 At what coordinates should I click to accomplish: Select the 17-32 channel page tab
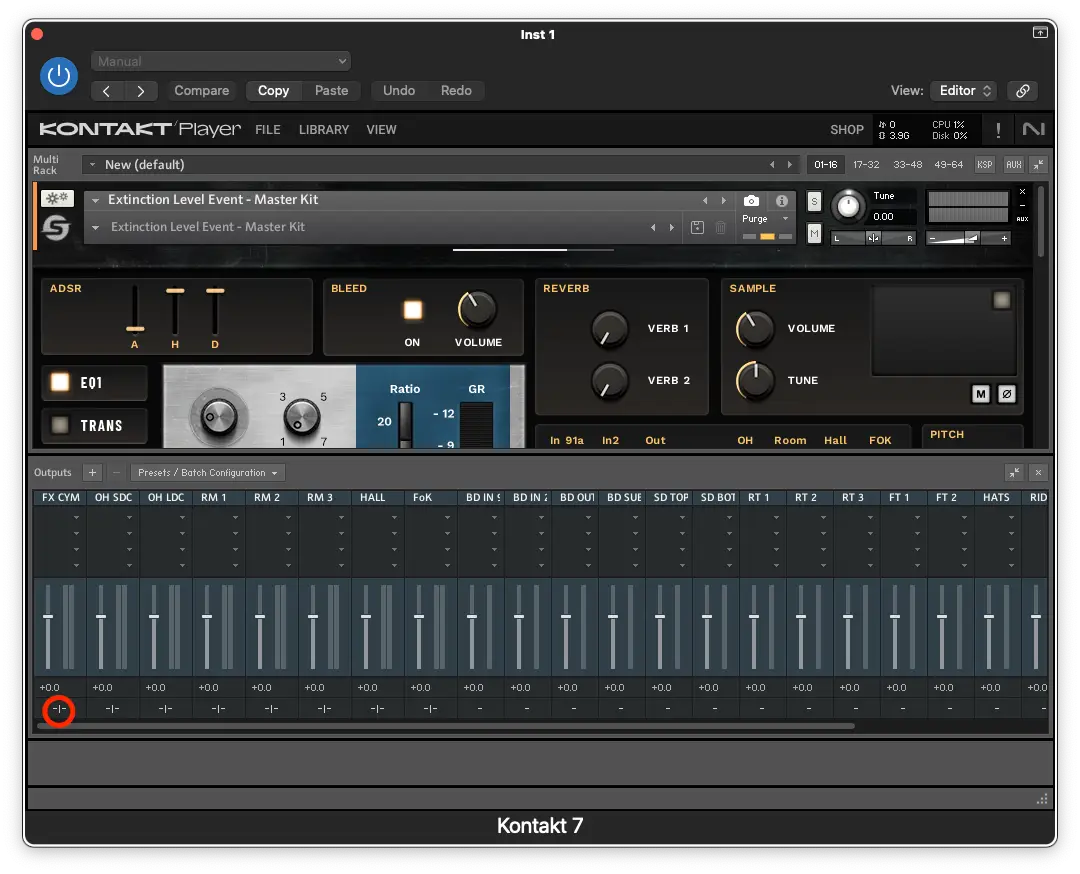click(866, 165)
